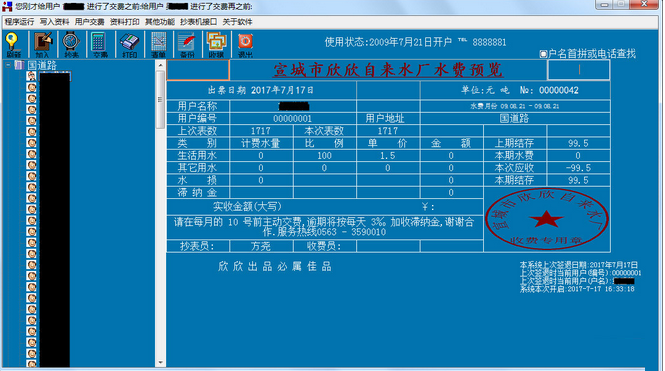The image size is (665, 371).
Task: Open the 资料打印 menu
Action: [x=125, y=22]
